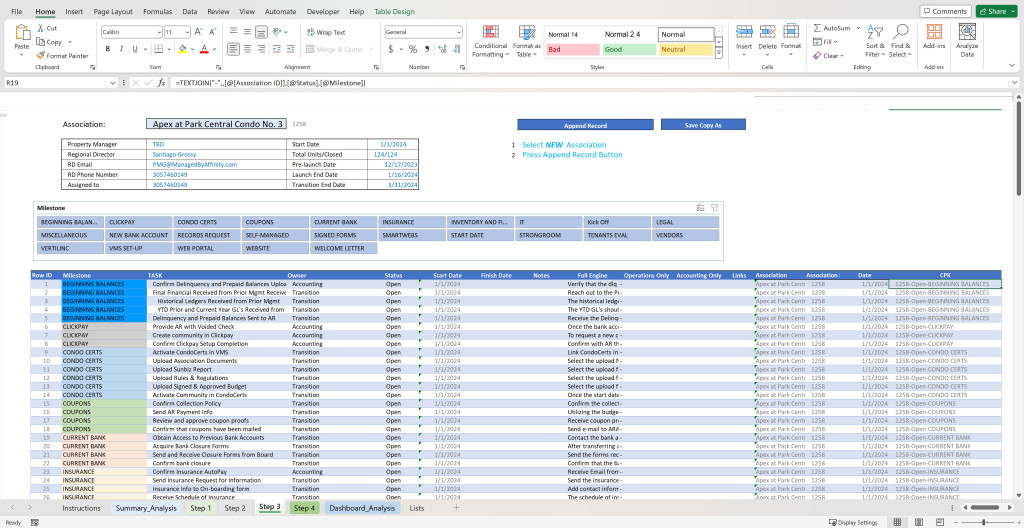Viewport: 1024px width, 528px height.
Task: Center text horizontally in cell
Action: pyautogui.click(x=248, y=49)
